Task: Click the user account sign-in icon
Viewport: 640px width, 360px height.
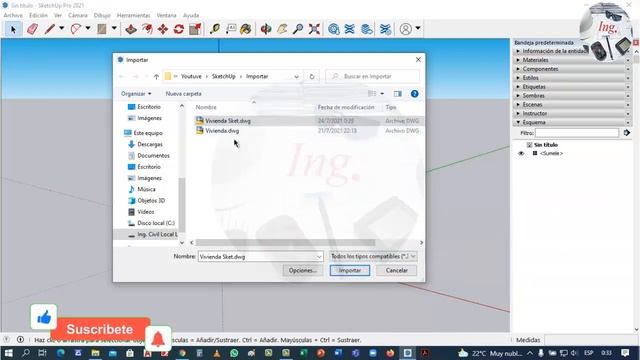Action: pyautogui.click(x=406, y=29)
